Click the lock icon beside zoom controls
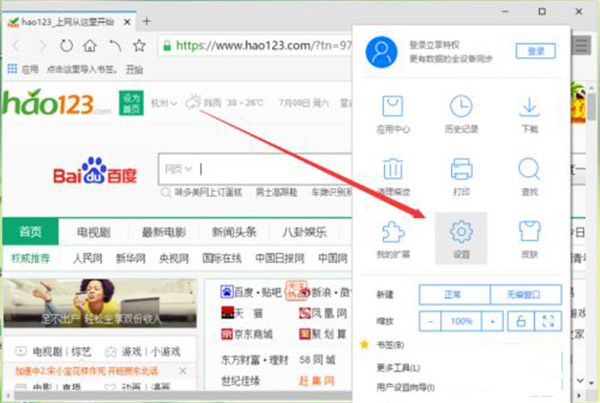The image size is (600, 403). coord(521,321)
